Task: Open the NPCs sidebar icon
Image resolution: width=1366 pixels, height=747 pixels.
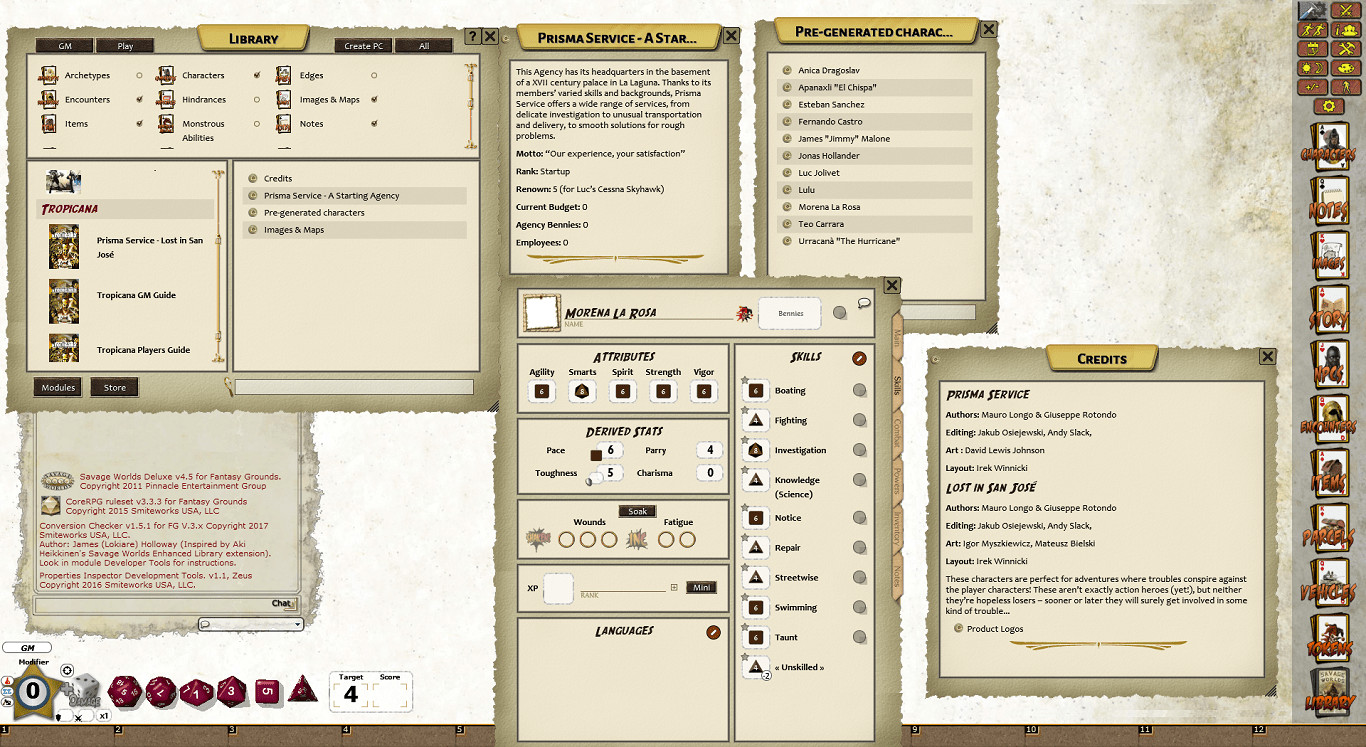Action: [x=1330, y=365]
